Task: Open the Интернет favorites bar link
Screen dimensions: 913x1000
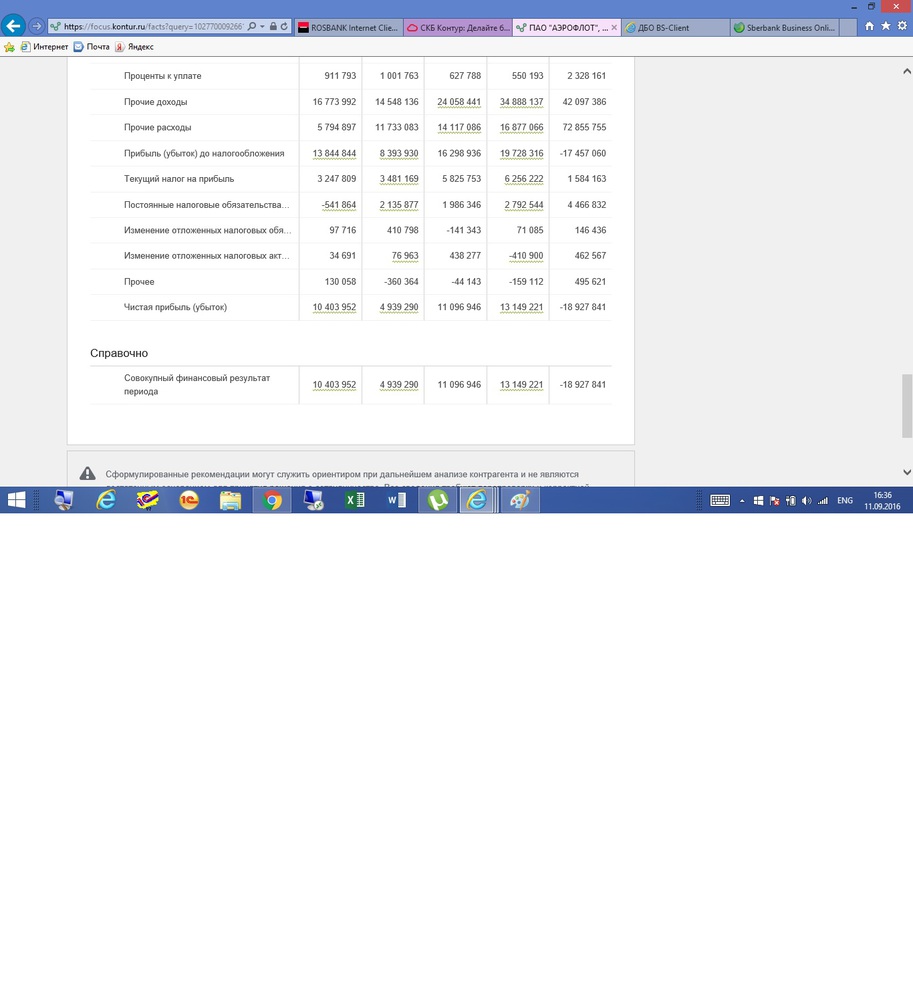Action: tap(44, 47)
